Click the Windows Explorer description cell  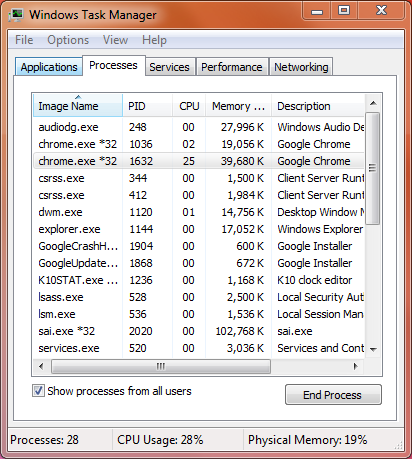pyautogui.click(x=320, y=229)
